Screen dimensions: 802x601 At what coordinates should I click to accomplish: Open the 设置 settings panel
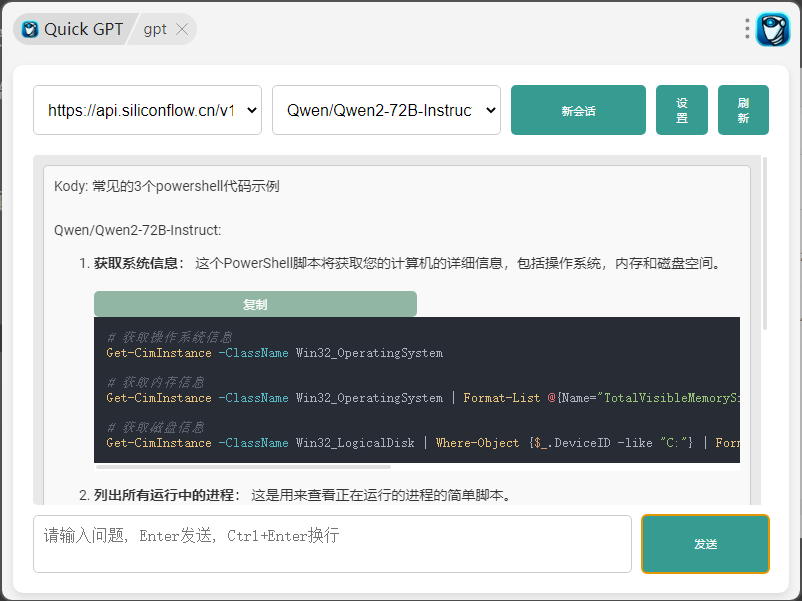(681, 110)
